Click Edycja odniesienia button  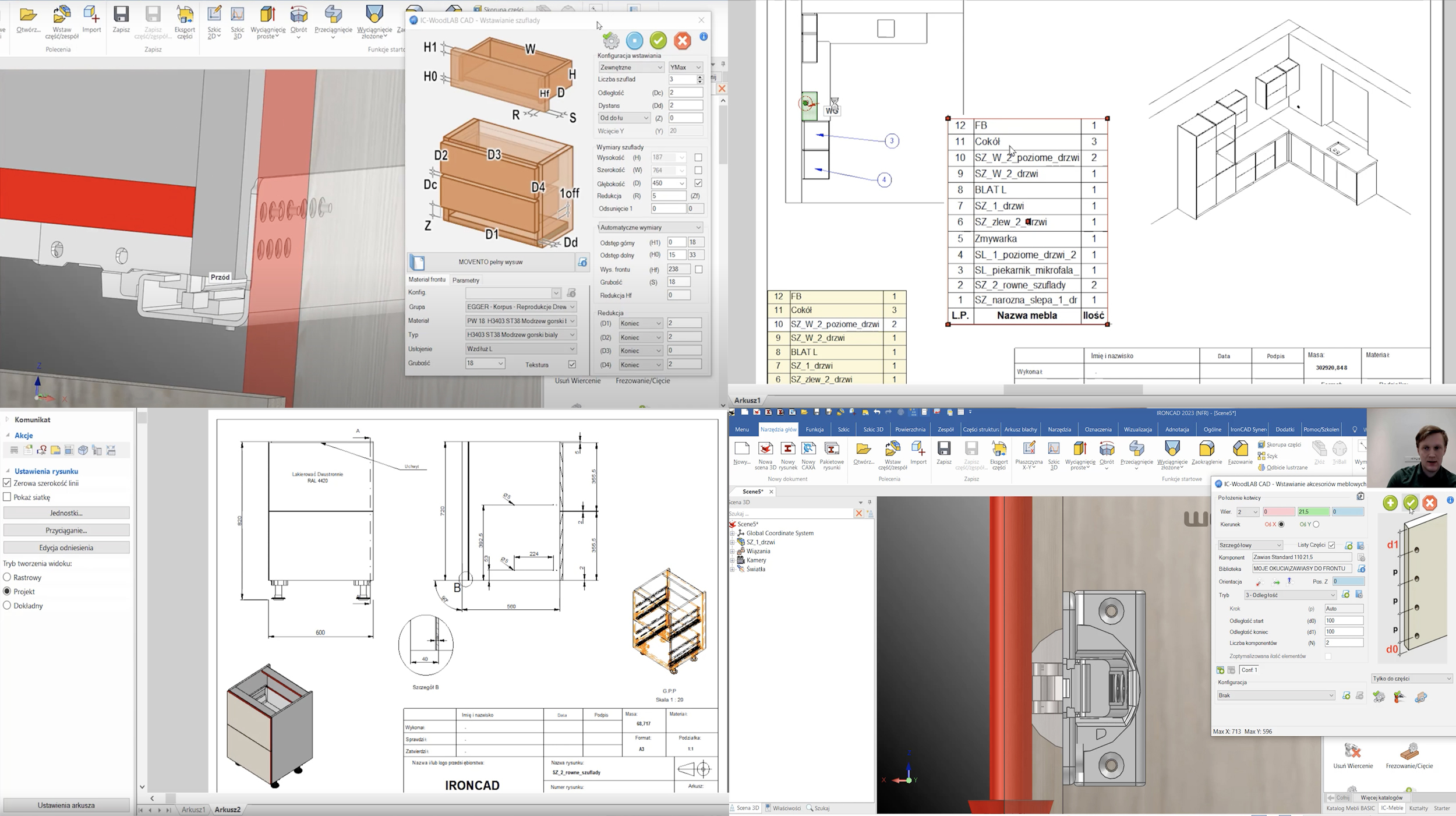66,548
